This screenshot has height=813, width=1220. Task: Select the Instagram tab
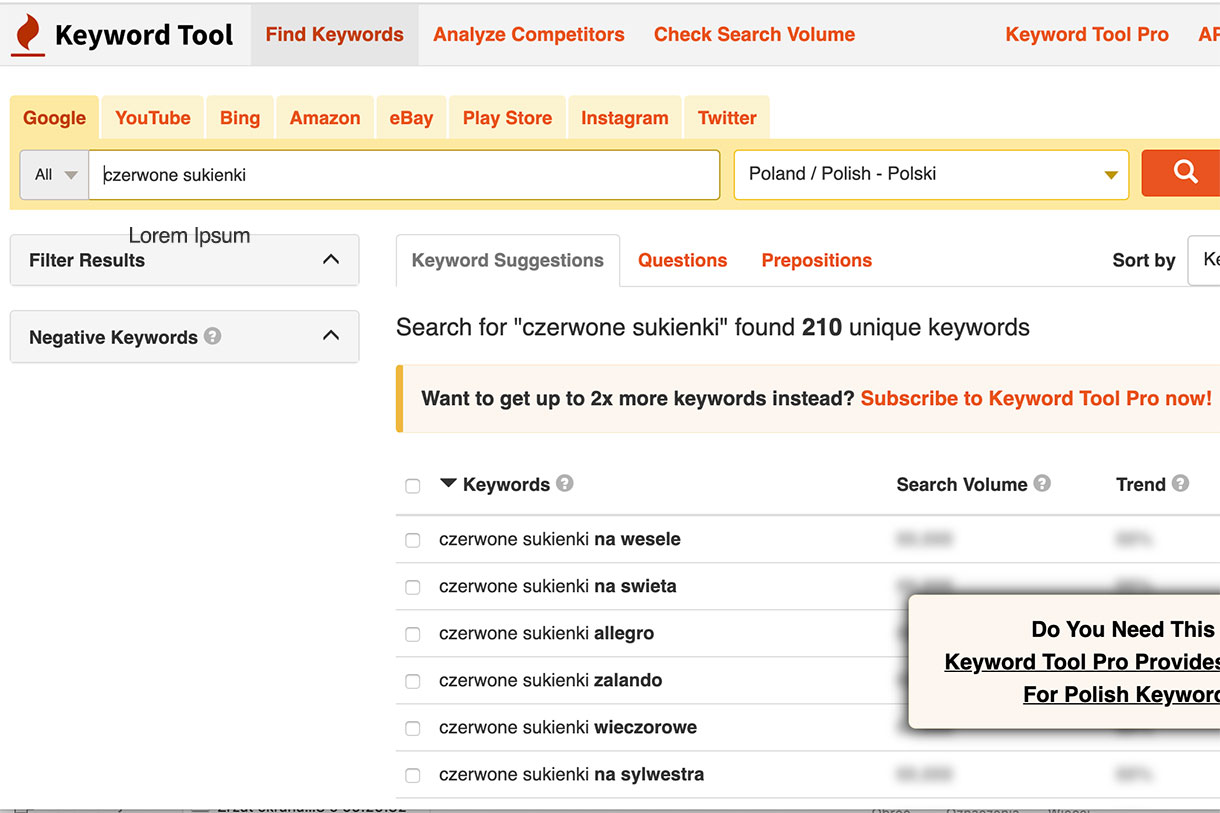(x=624, y=117)
